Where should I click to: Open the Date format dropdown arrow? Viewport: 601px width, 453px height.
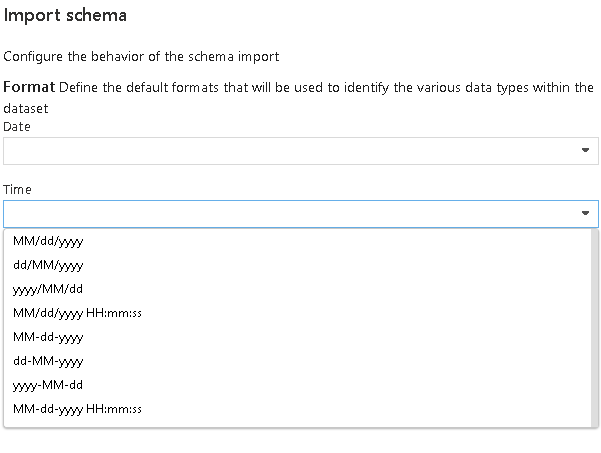coord(585,150)
